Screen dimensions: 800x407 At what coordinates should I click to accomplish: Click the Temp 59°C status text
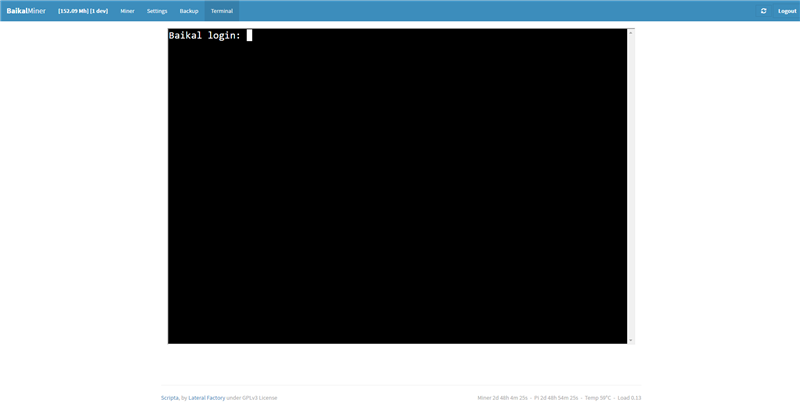point(597,398)
